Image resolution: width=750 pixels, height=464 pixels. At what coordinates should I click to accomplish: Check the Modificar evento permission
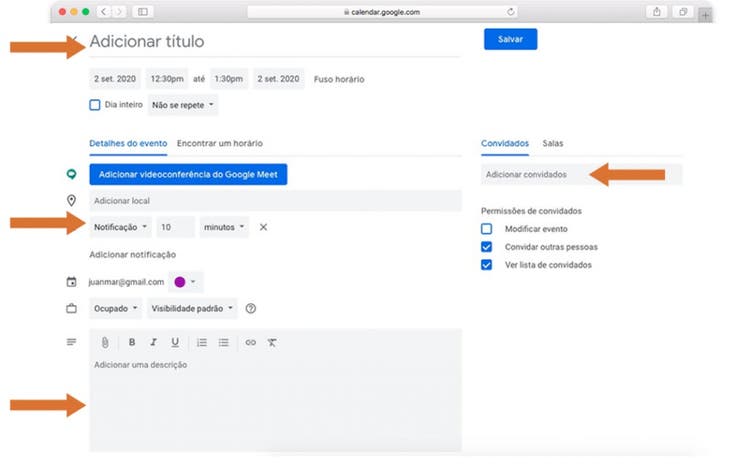click(x=487, y=229)
